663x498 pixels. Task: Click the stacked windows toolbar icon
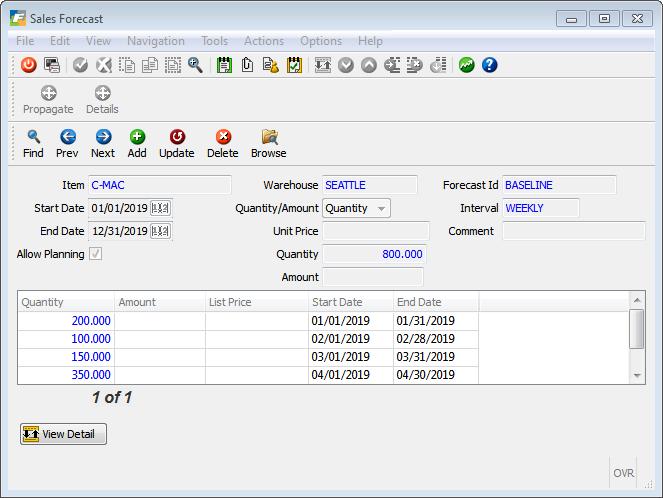pos(52,65)
